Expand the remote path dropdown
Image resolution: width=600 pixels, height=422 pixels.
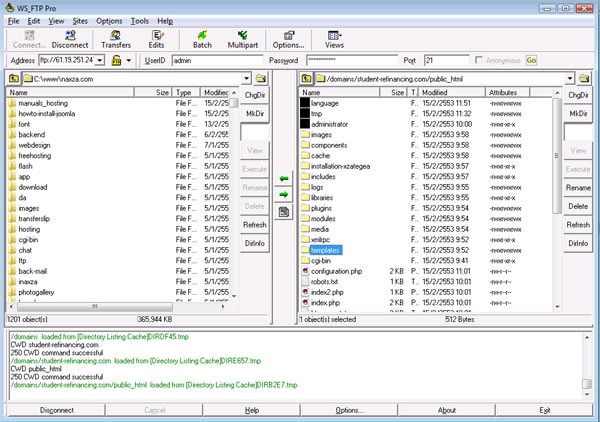[570, 79]
